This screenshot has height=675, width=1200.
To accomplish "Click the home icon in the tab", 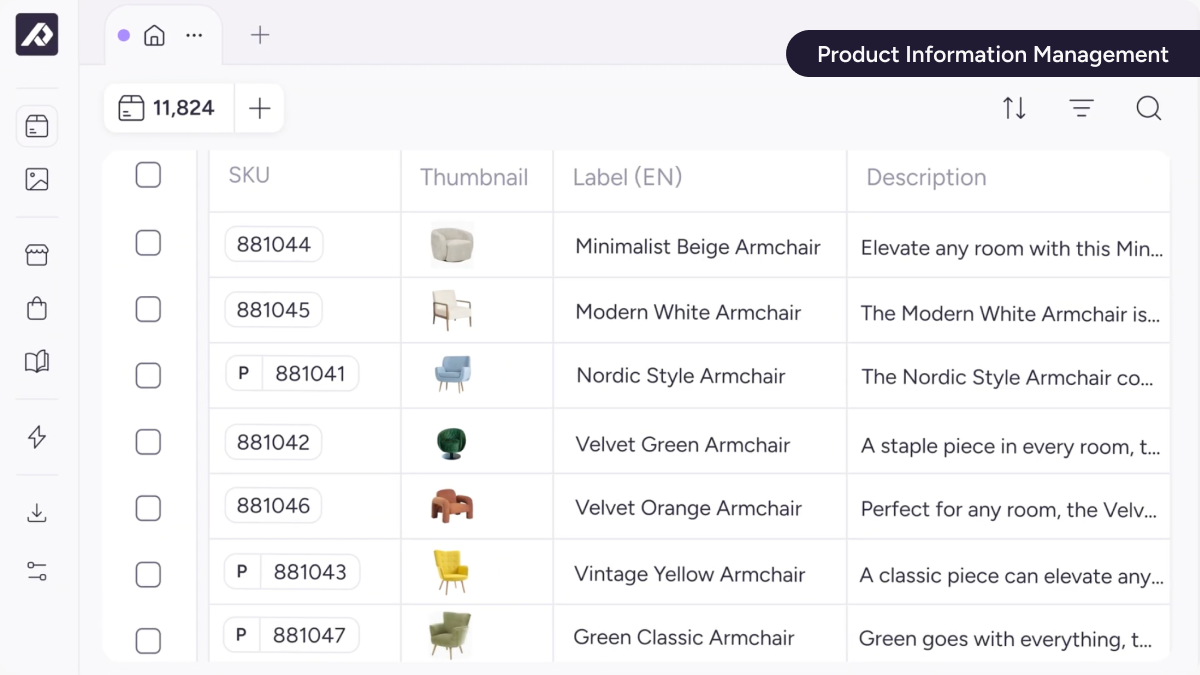I will 154,36.
